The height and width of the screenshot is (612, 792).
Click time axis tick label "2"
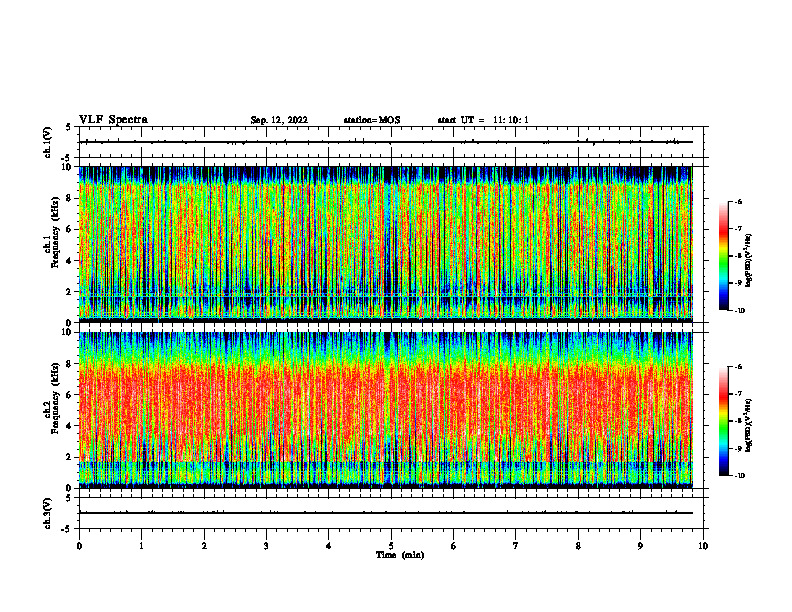(204, 546)
